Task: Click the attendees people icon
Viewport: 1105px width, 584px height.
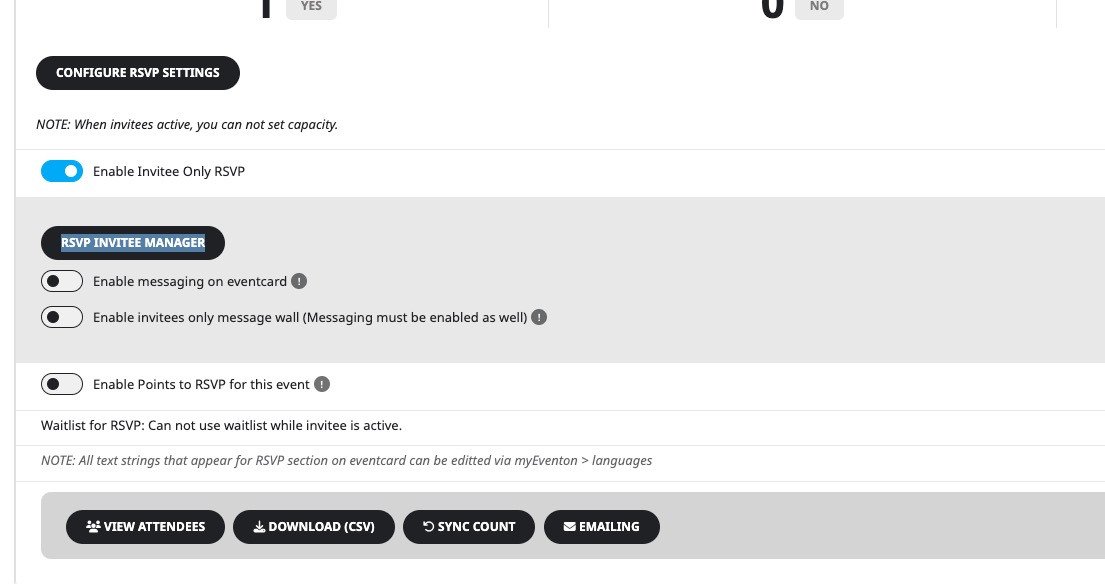Action: click(x=93, y=526)
